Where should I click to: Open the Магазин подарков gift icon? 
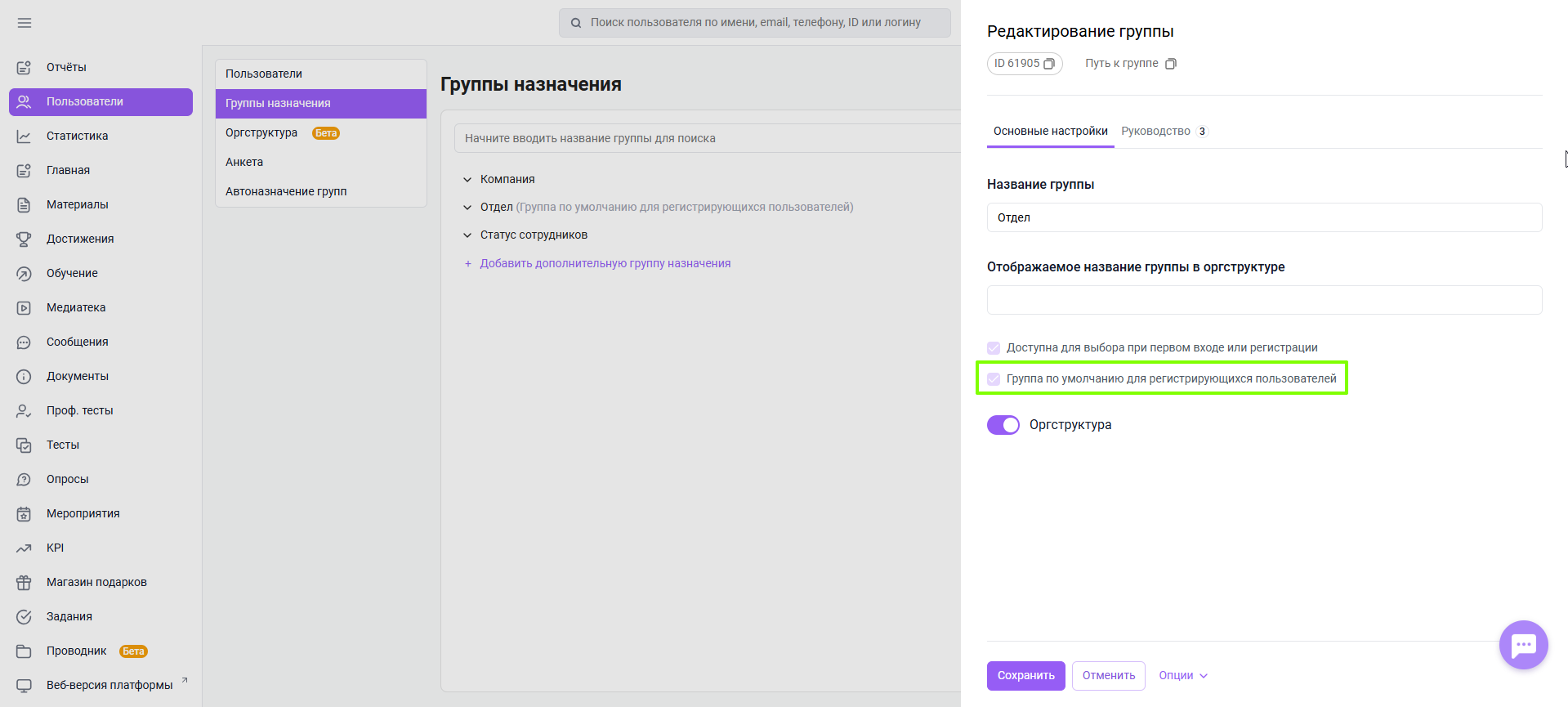point(24,582)
